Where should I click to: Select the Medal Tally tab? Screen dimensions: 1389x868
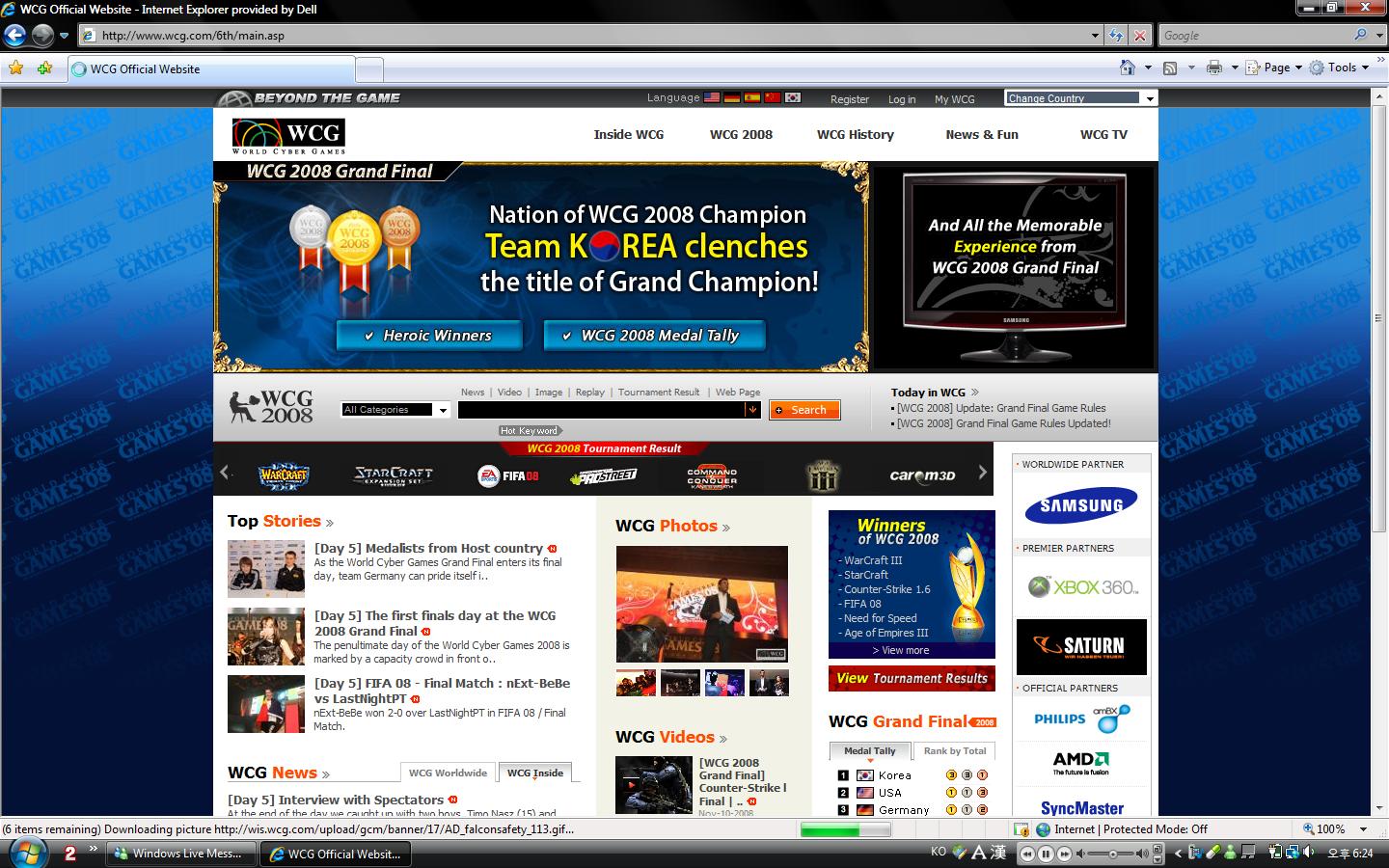(870, 750)
